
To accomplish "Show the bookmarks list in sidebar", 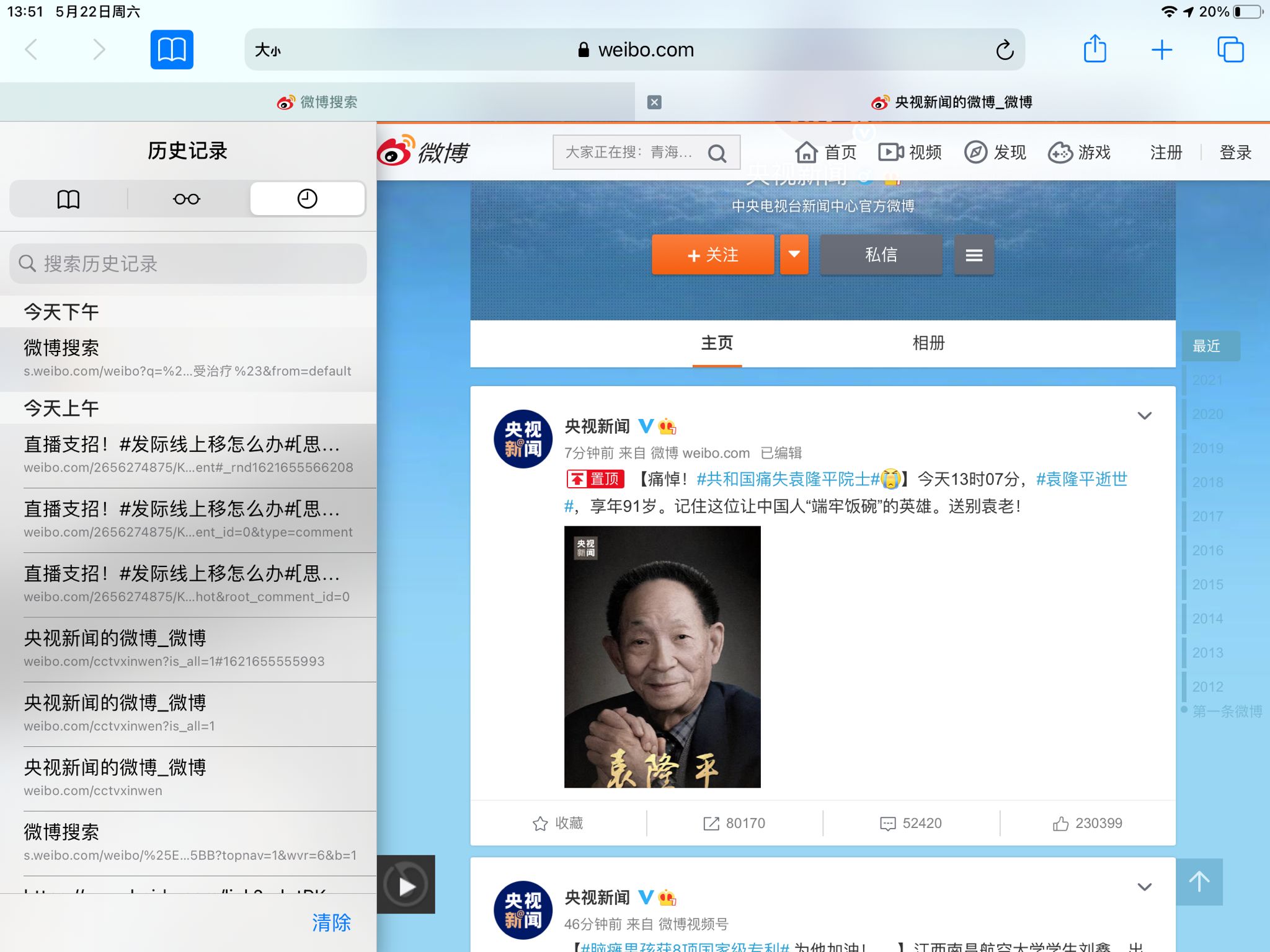I will pos(68,199).
